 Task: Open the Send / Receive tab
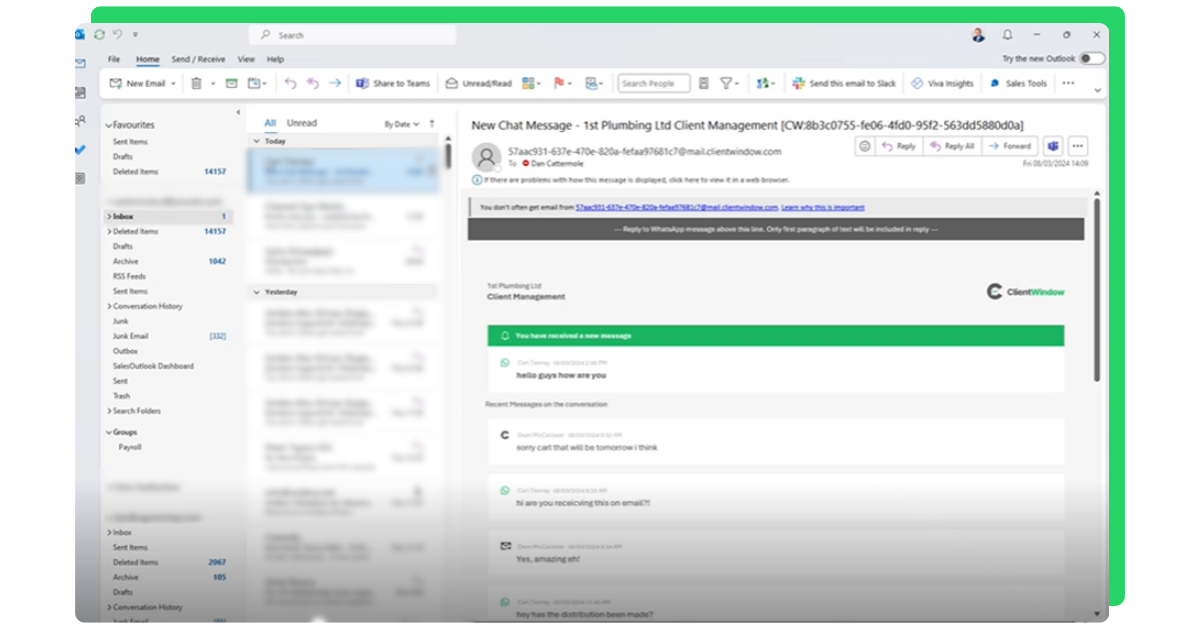(198, 59)
